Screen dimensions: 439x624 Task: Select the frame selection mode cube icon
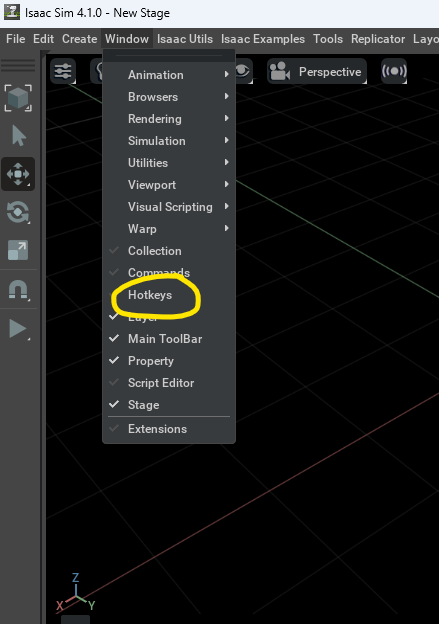[18, 98]
